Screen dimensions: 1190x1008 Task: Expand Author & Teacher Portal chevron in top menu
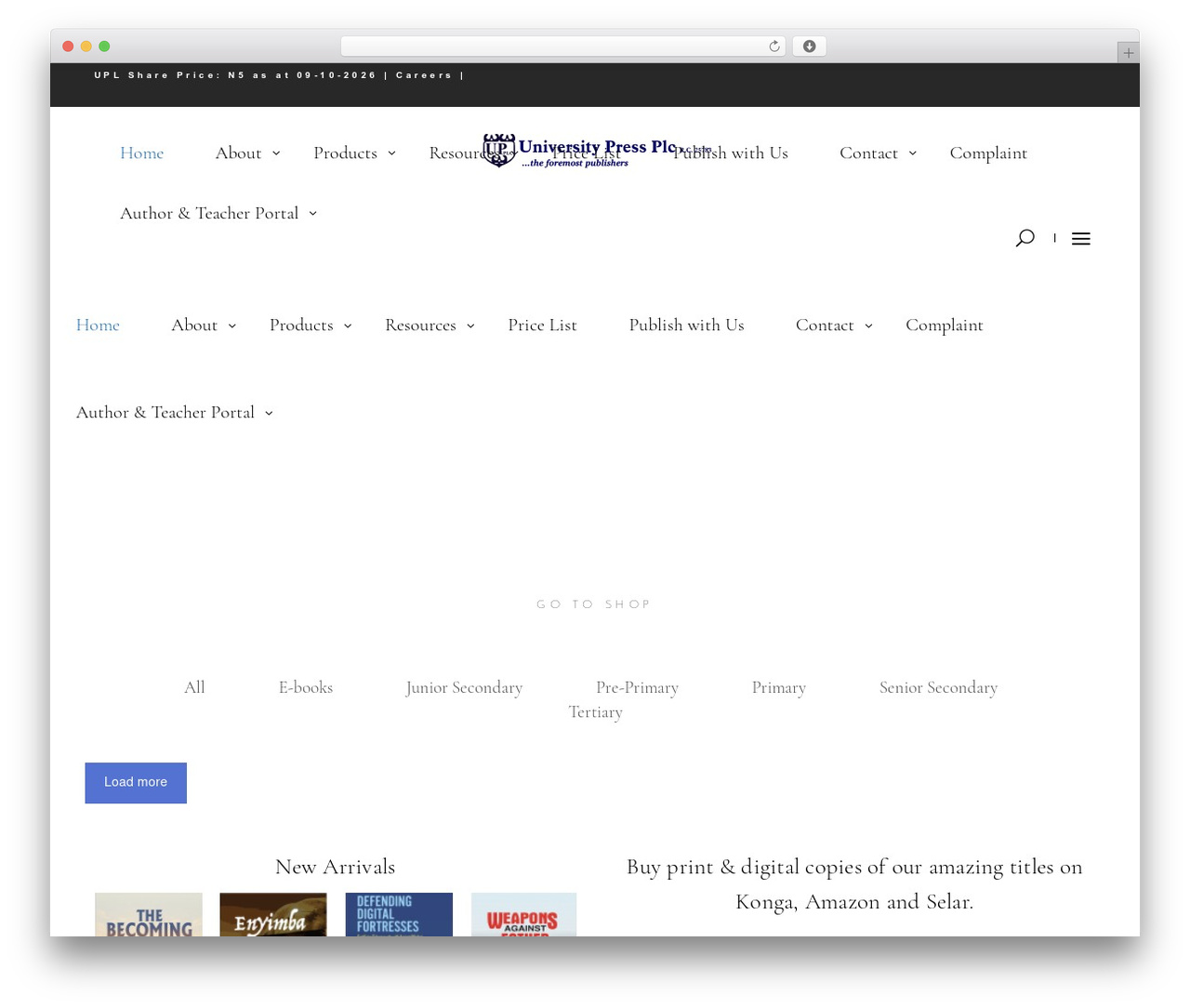(x=312, y=214)
